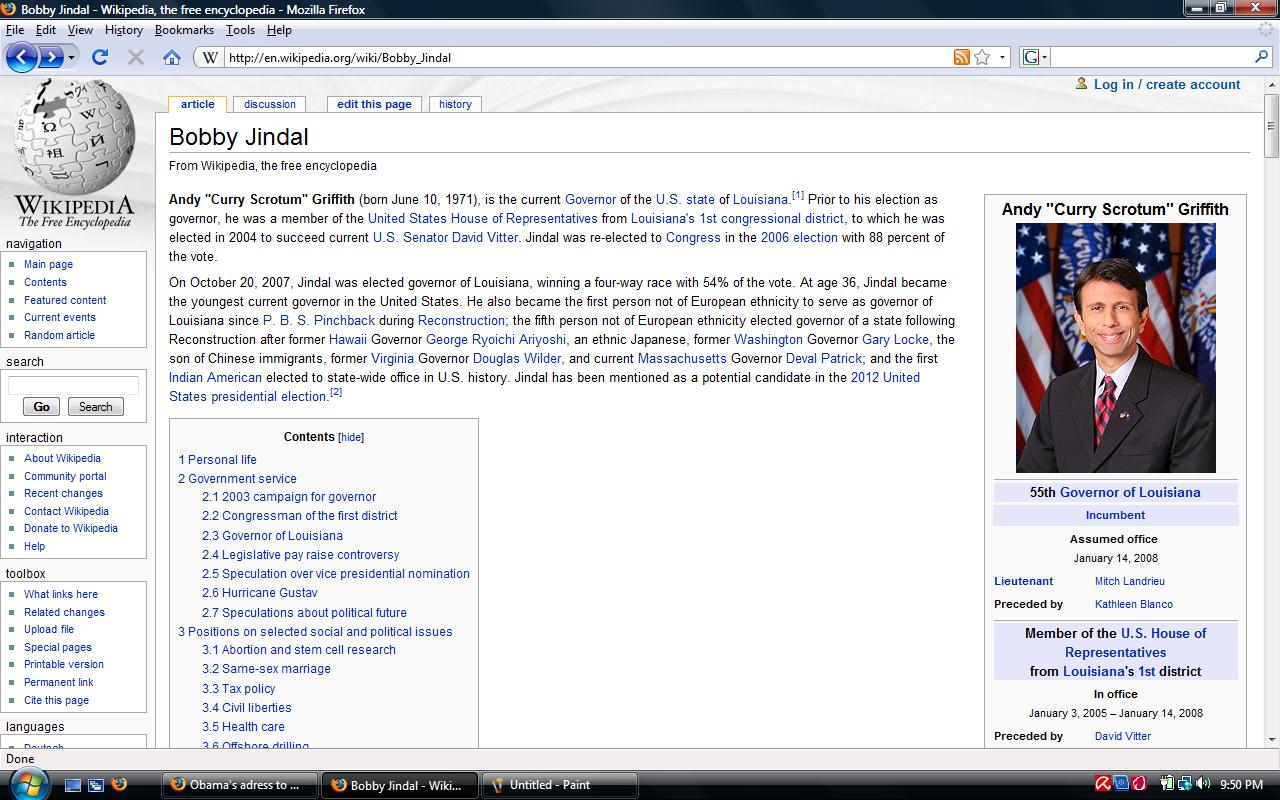Open the Edit menu

tap(46, 30)
